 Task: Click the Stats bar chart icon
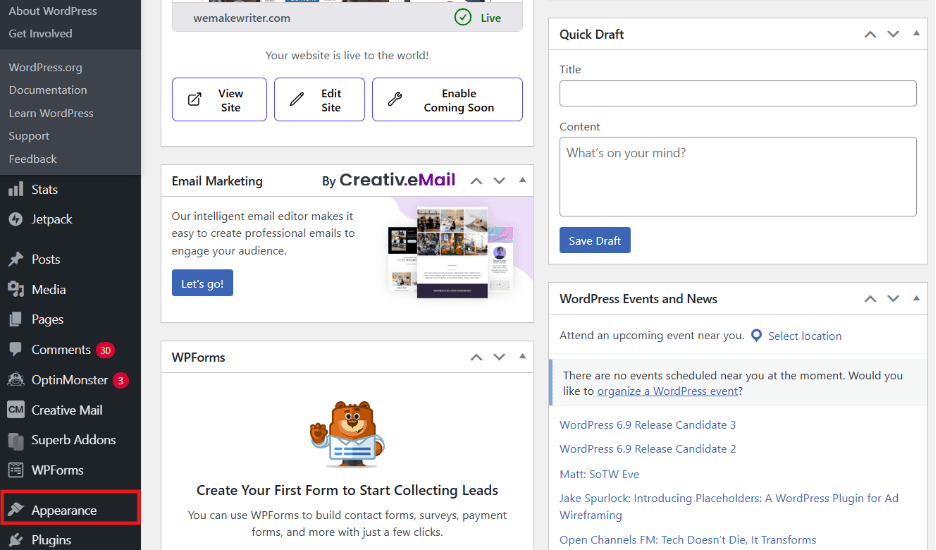pos(15,189)
